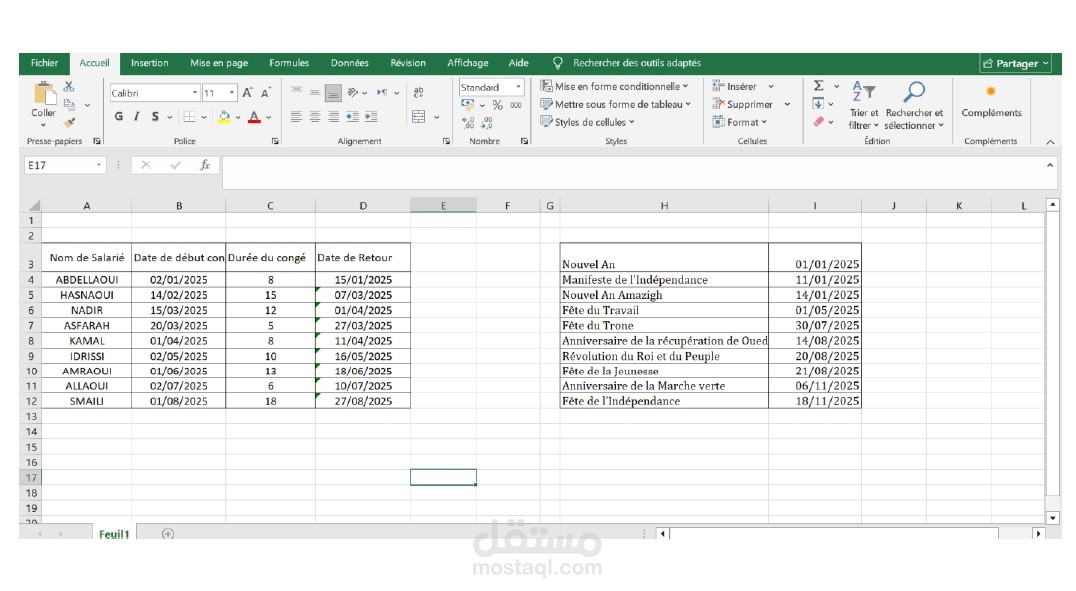The width and height of the screenshot is (1076, 591).
Task: Increase indent icon
Action: coord(371,117)
